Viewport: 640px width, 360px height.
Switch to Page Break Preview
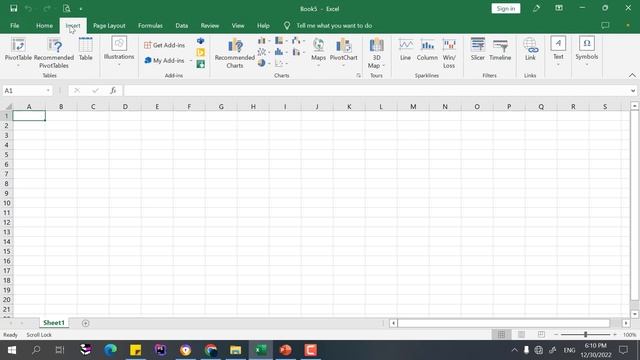[541, 335]
